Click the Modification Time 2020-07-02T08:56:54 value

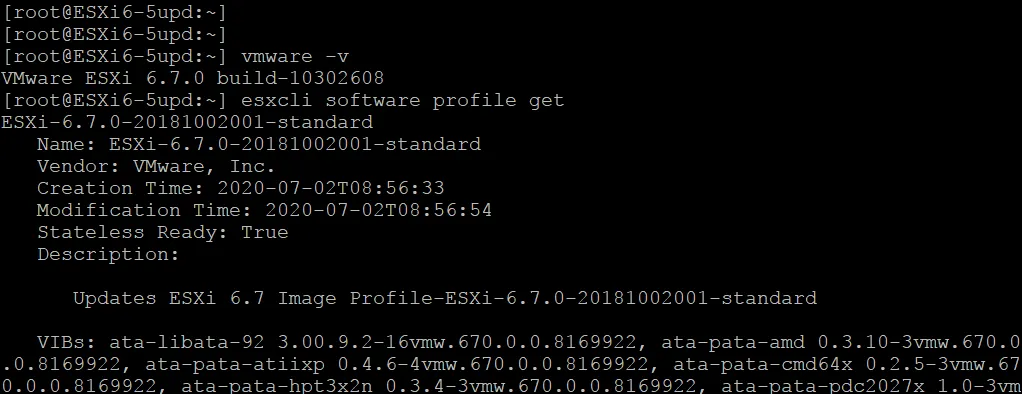[378, 210]
